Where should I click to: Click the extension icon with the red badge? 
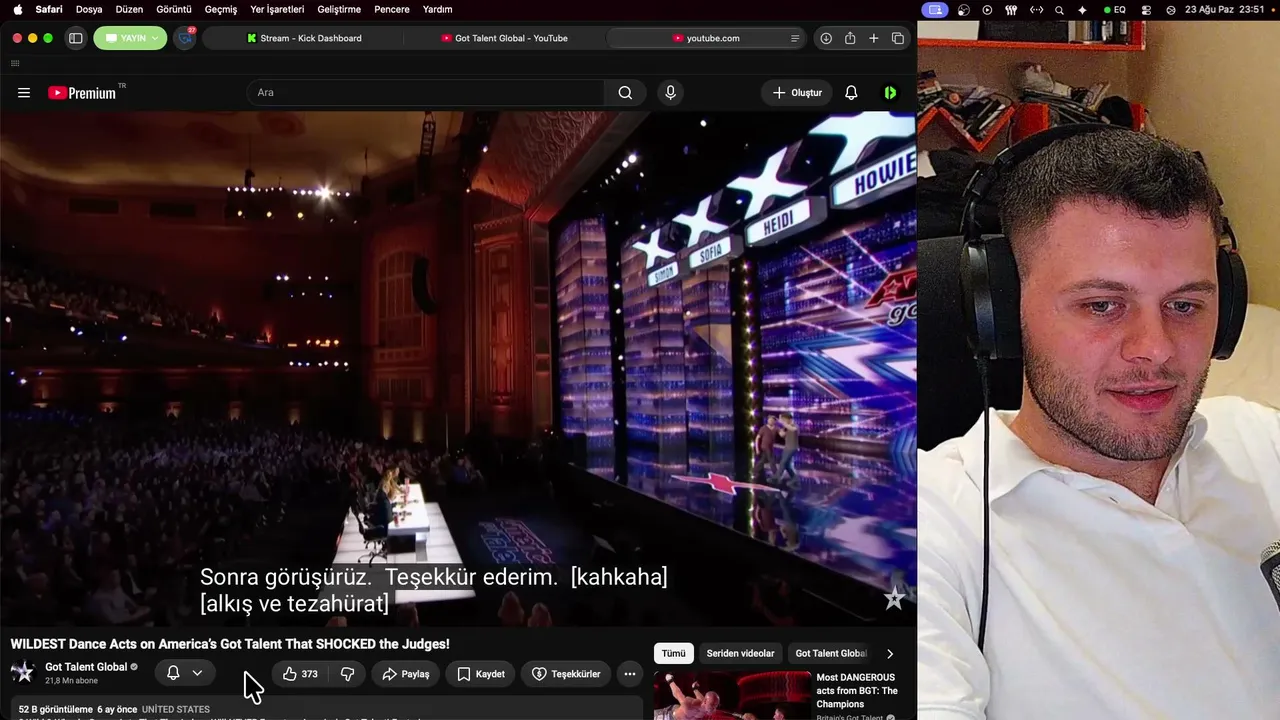pyautogui.click(x=185, y=38)
